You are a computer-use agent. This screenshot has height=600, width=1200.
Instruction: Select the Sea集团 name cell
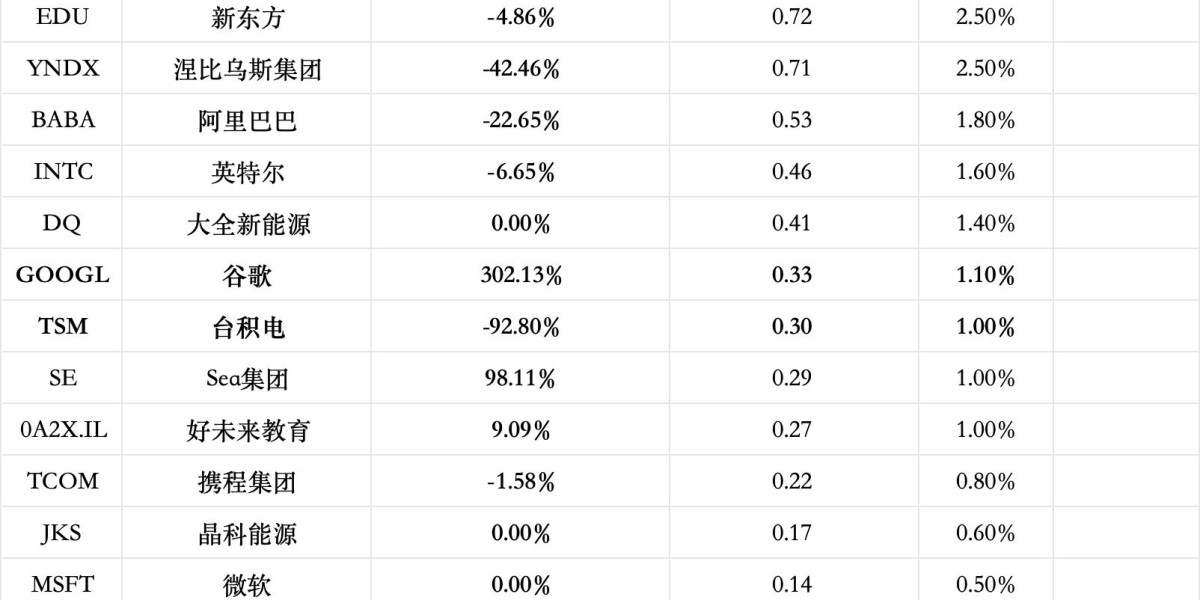247,378
